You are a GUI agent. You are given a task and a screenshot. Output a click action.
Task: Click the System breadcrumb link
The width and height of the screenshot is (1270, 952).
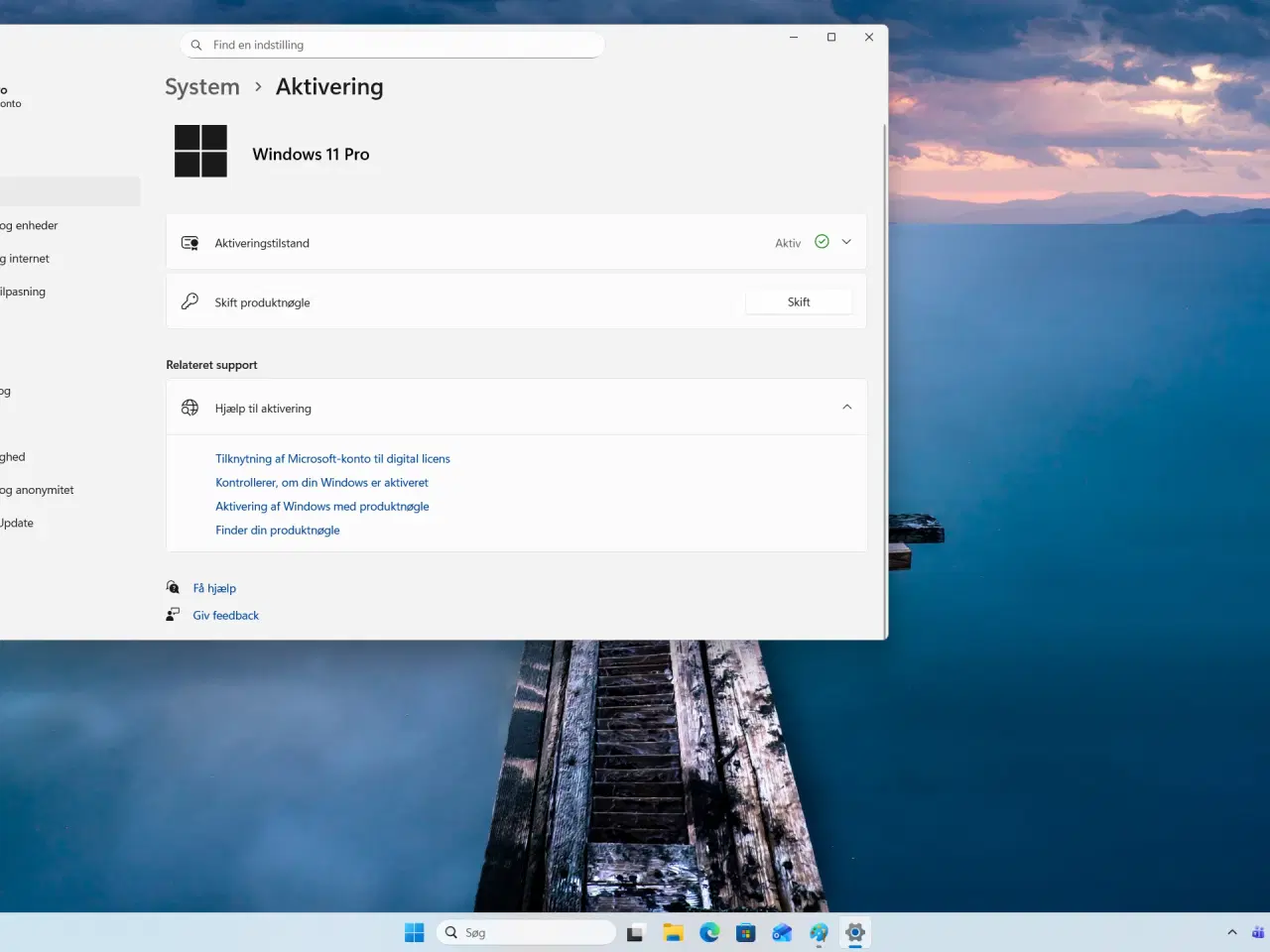click(x=201, y=87)
